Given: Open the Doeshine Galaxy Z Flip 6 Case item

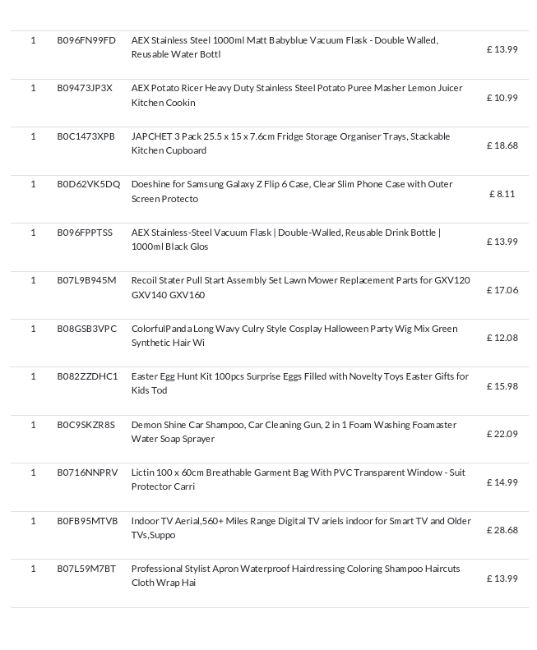Looking at the screenshot, I should pyautogui.click(x=292, y=191).
